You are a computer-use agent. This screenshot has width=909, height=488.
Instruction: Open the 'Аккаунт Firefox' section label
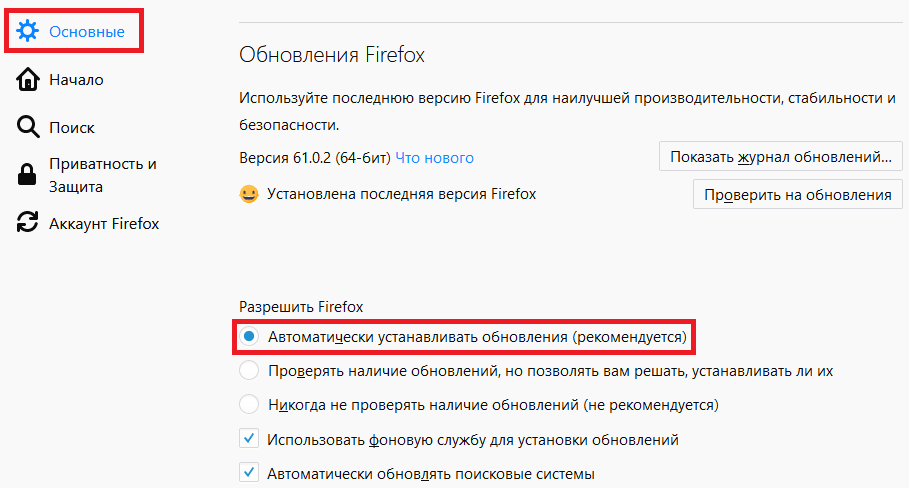[104, 223]
